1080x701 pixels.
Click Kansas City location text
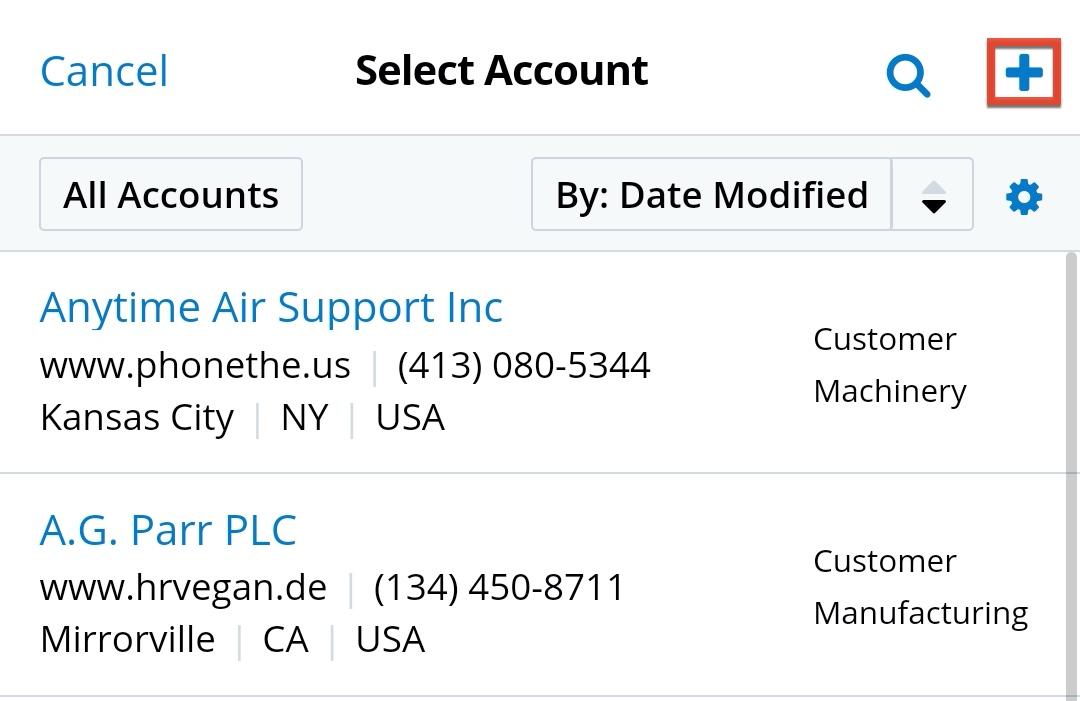pyautogui.click(x=137, y=417)
